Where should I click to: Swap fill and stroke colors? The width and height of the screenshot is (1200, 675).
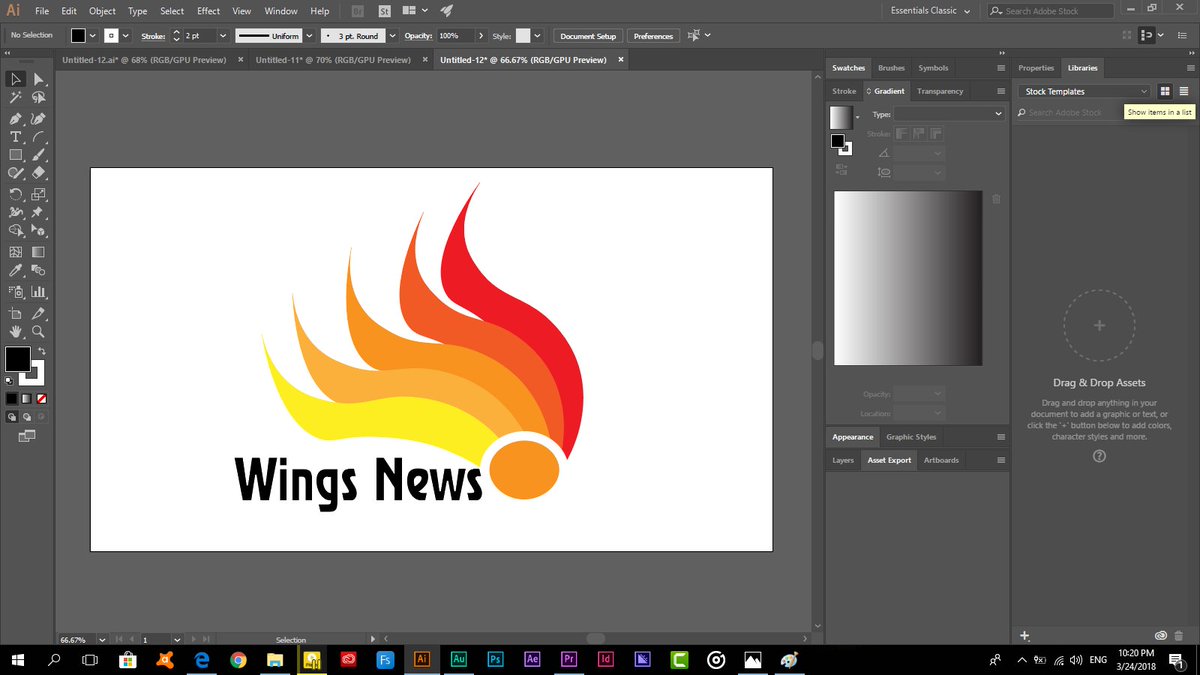42,350
